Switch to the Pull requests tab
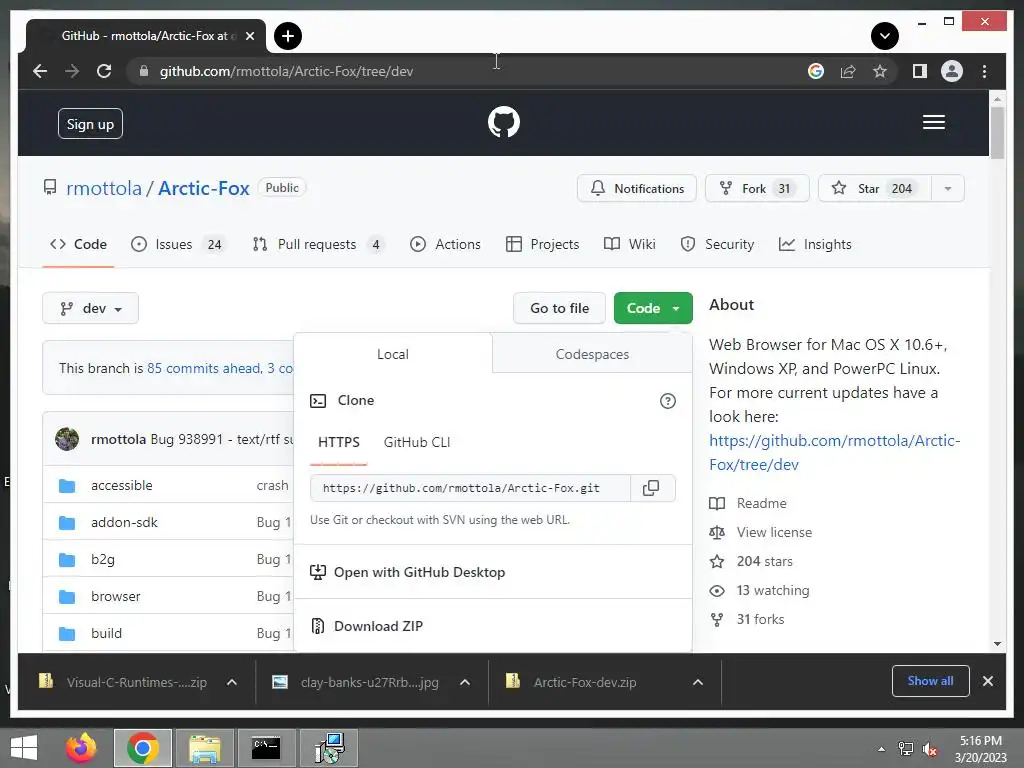The height and width of the screenshot is (768, 1024). click(x=319, y=244)
